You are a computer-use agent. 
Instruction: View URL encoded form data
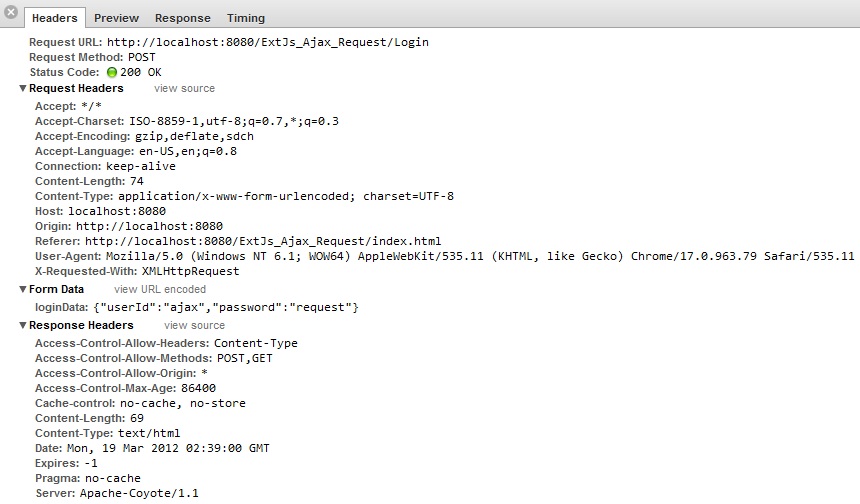(160, 289)
